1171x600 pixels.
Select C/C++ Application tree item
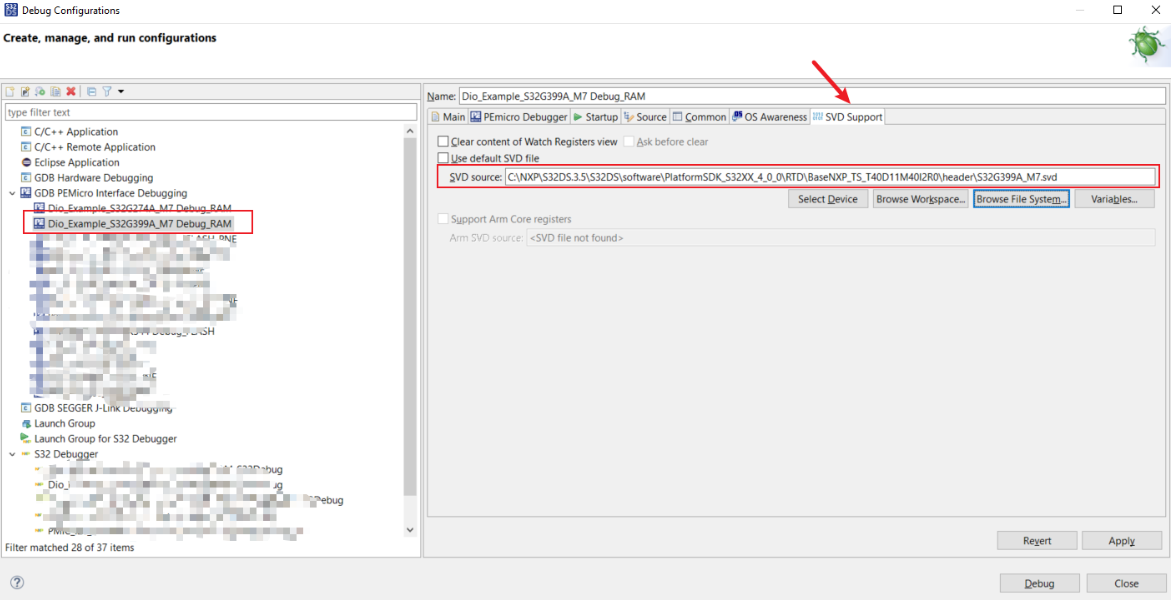75,132
